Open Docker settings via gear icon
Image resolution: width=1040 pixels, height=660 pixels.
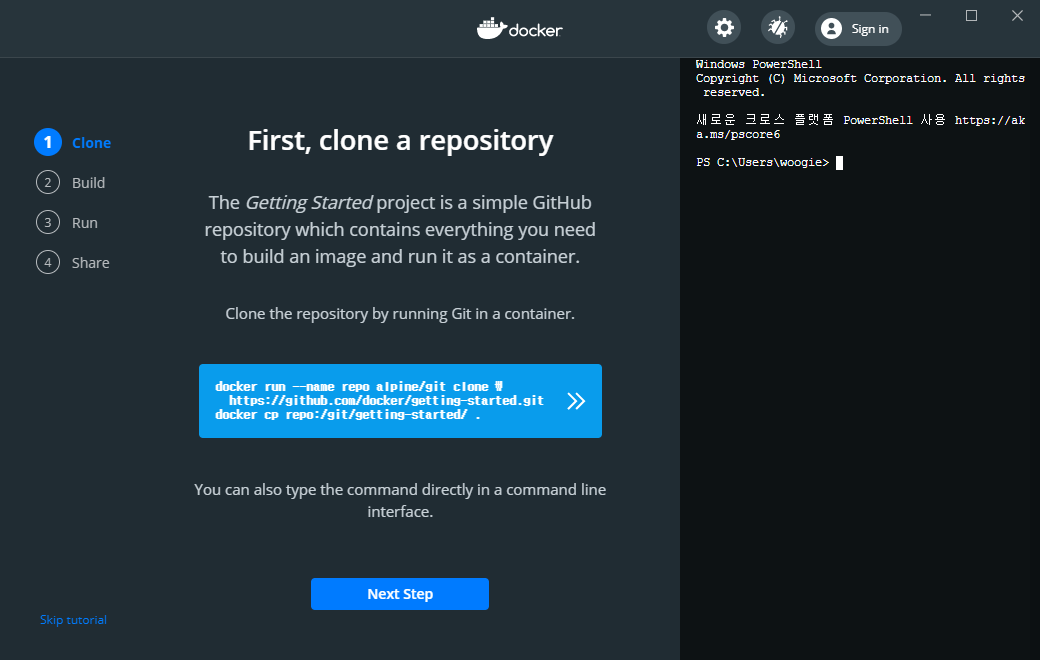(x=724, y=28)
